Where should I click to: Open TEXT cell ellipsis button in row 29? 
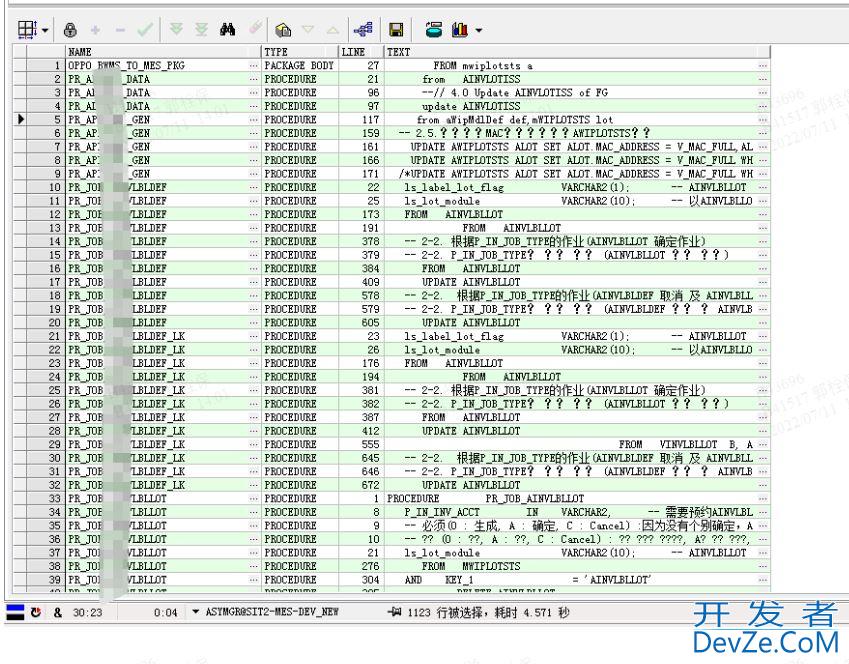(x=763, y=444)
